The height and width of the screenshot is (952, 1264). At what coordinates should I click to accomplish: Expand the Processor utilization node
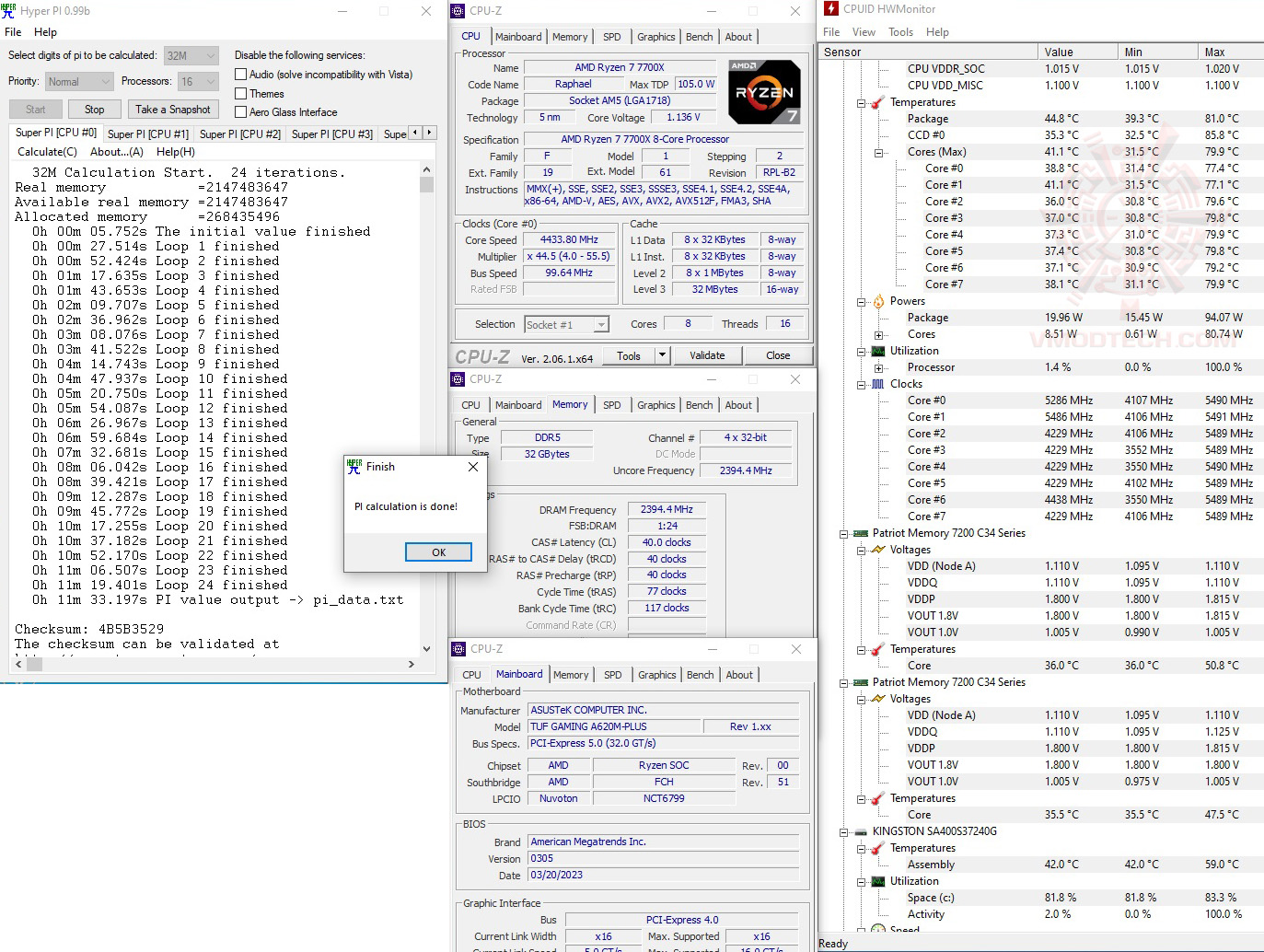tap(879, 367)
